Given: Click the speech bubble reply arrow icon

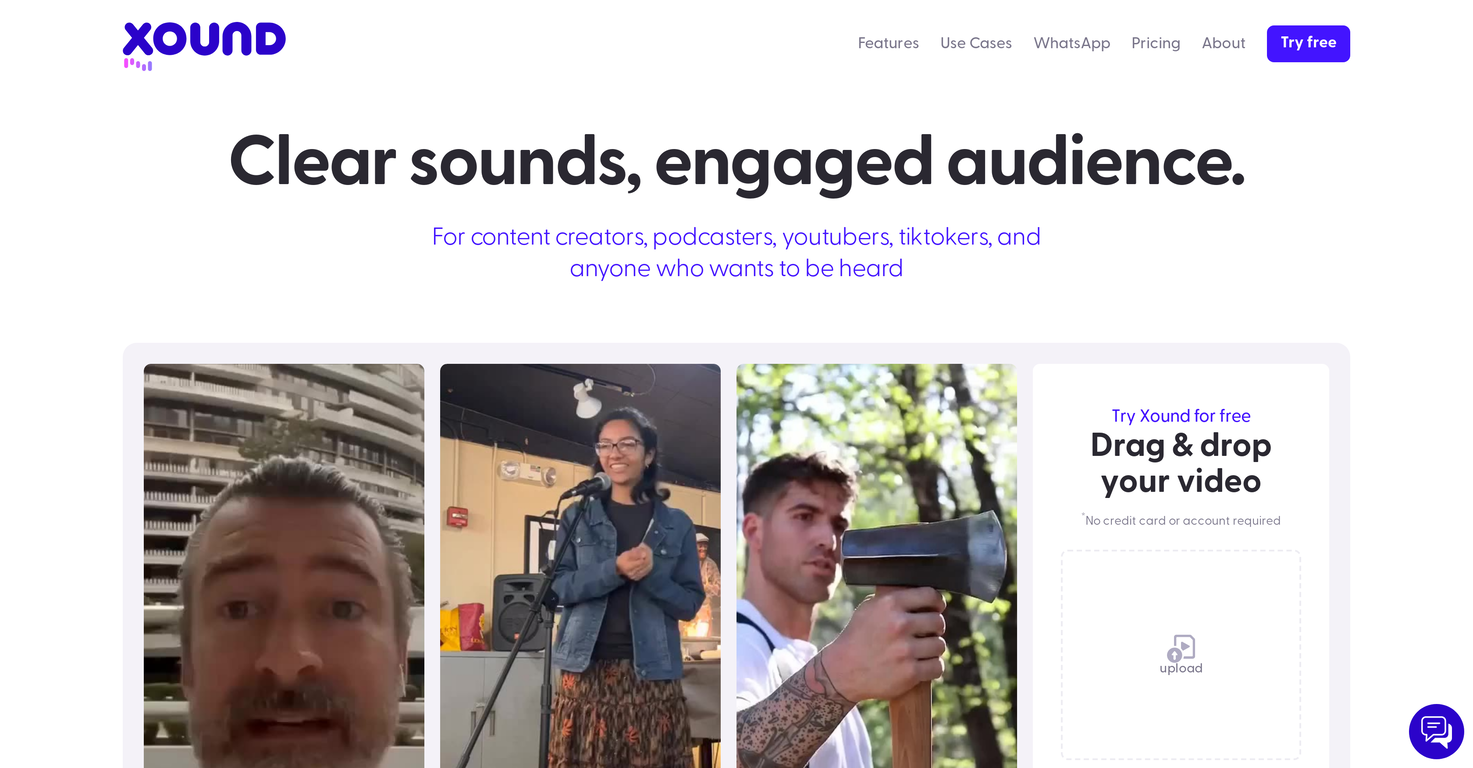Looking at the screenshot, I should [1443, 738].
